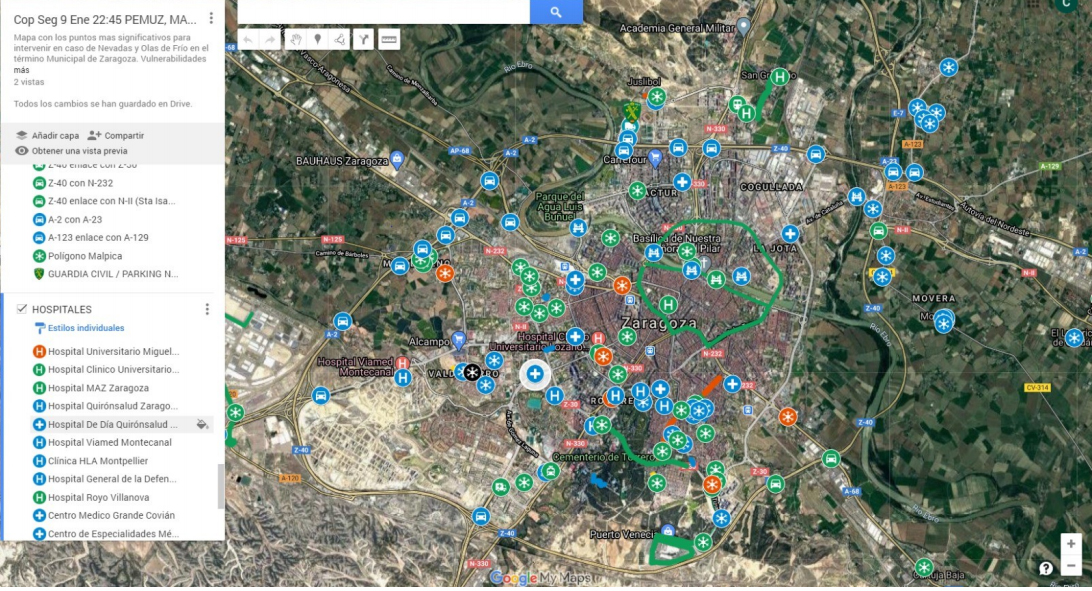Click the Compartir share button

[x=115, y=135]
